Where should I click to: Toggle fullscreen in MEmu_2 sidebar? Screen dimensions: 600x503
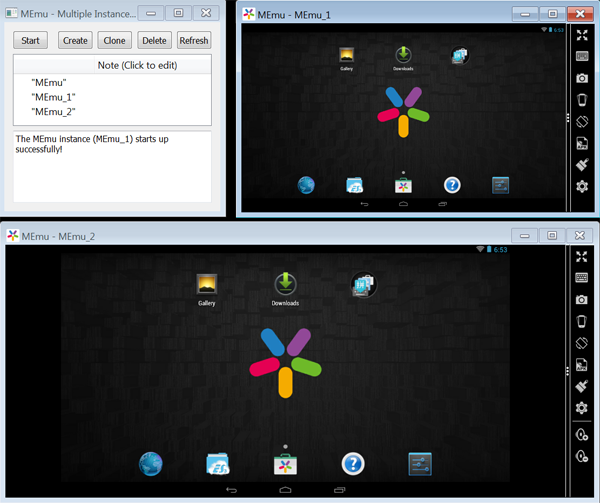(x=582, y=257)
